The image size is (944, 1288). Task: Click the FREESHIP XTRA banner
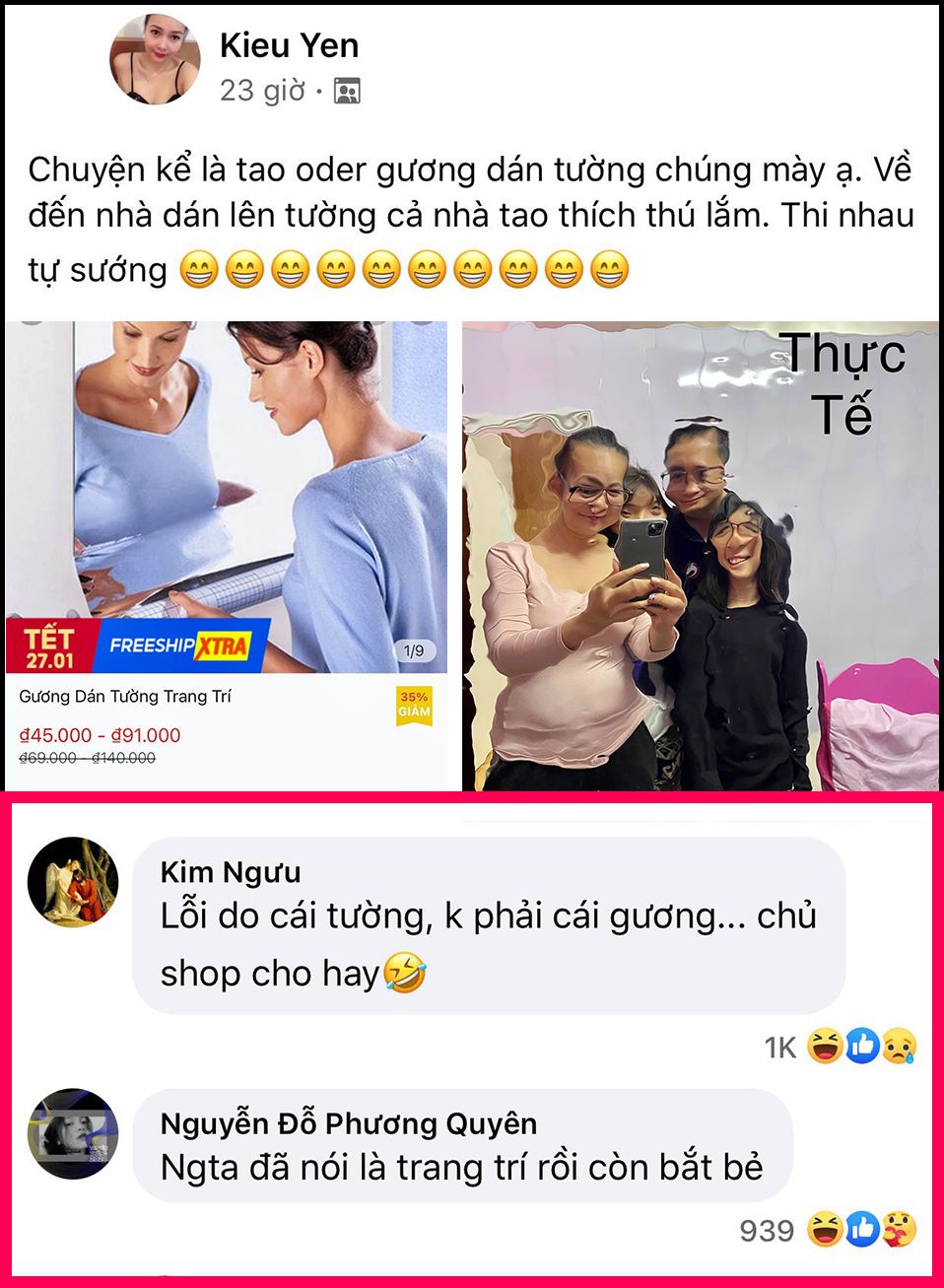pos(178,645)
